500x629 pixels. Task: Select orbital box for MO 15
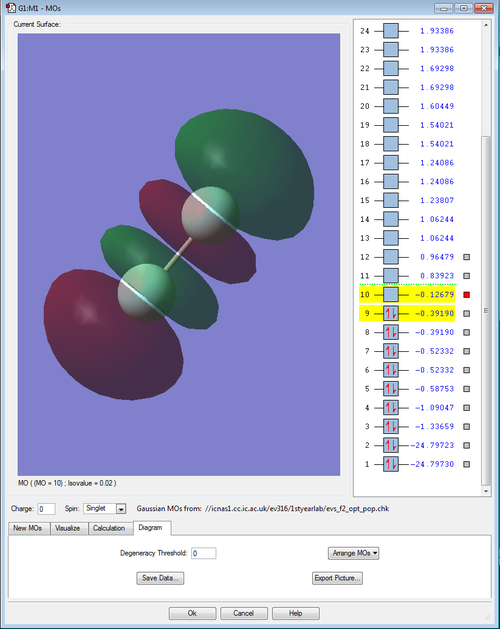(x=390, y=201)
